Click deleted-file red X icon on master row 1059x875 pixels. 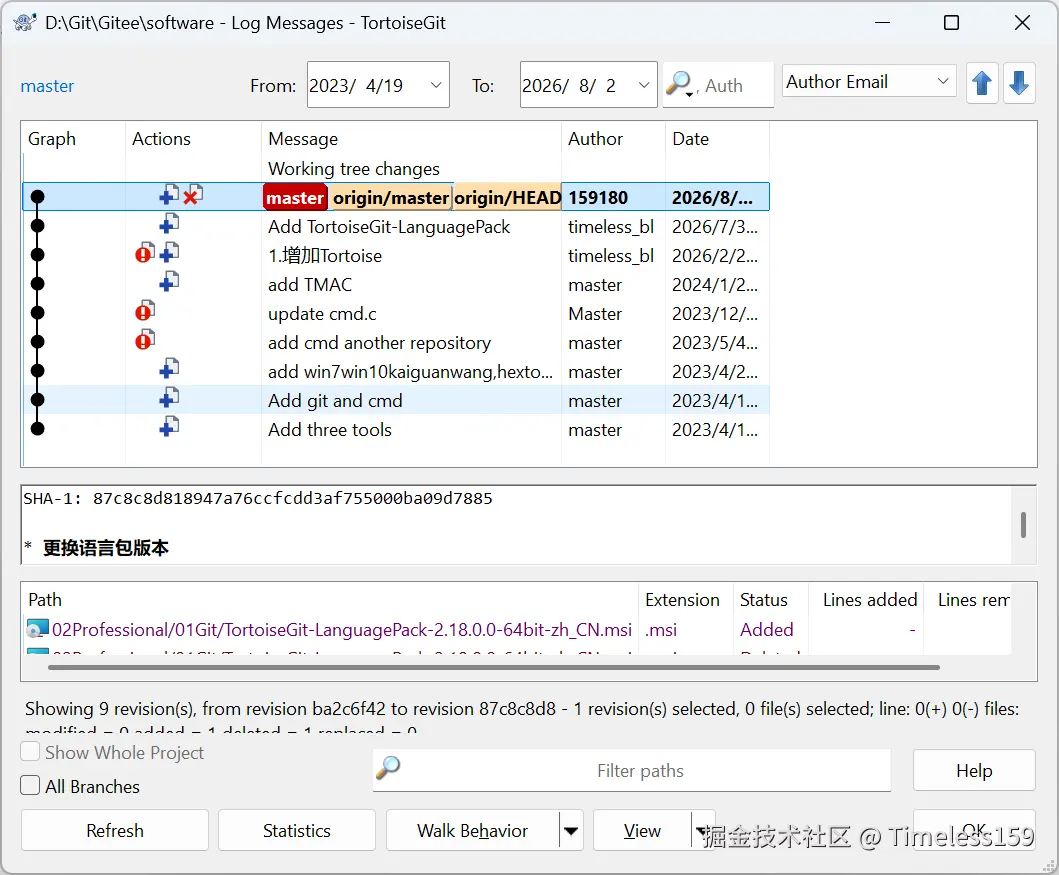193,195
